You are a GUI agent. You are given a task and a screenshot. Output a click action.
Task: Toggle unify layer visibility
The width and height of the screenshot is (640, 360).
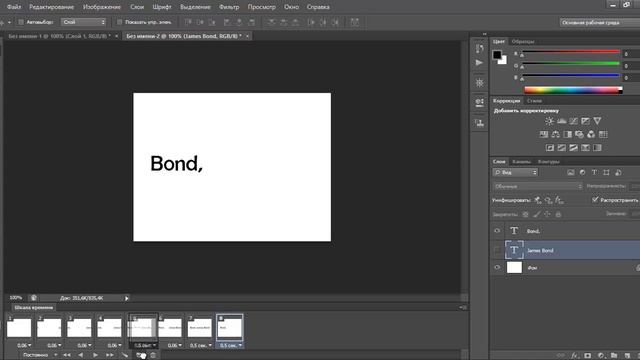point(549,200)
